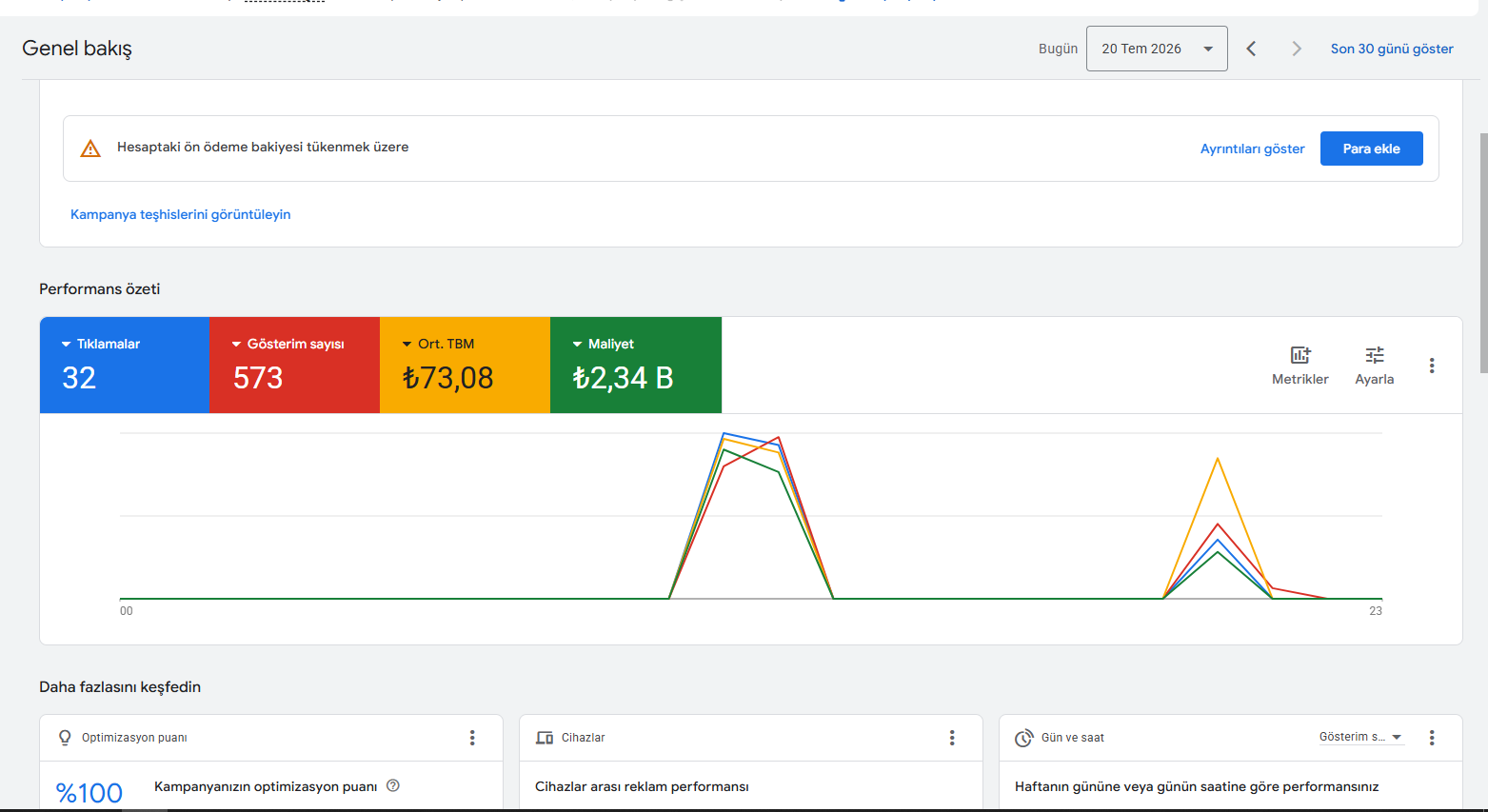This screenshot has width=1488, height=812.
Task: Click the prepayment warning triangle icon
Action: click(90, 149)
